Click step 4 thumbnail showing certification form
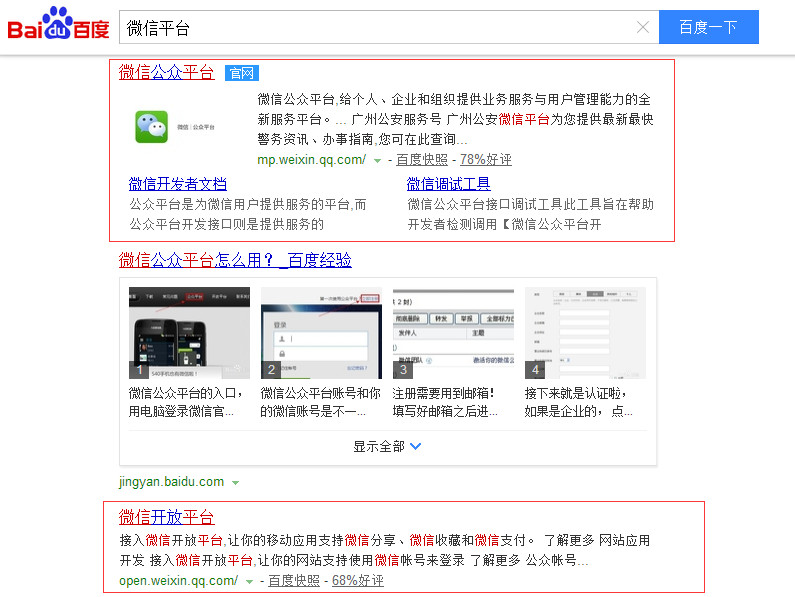This screenshot has height=597, width=795. tap(585, 333)
